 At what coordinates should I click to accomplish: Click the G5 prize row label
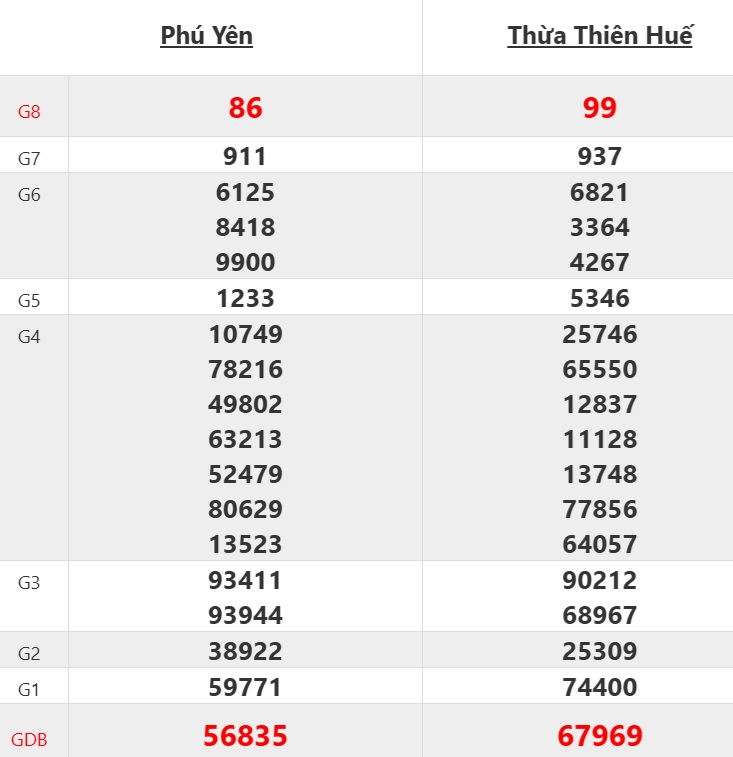tap(29, 300)
